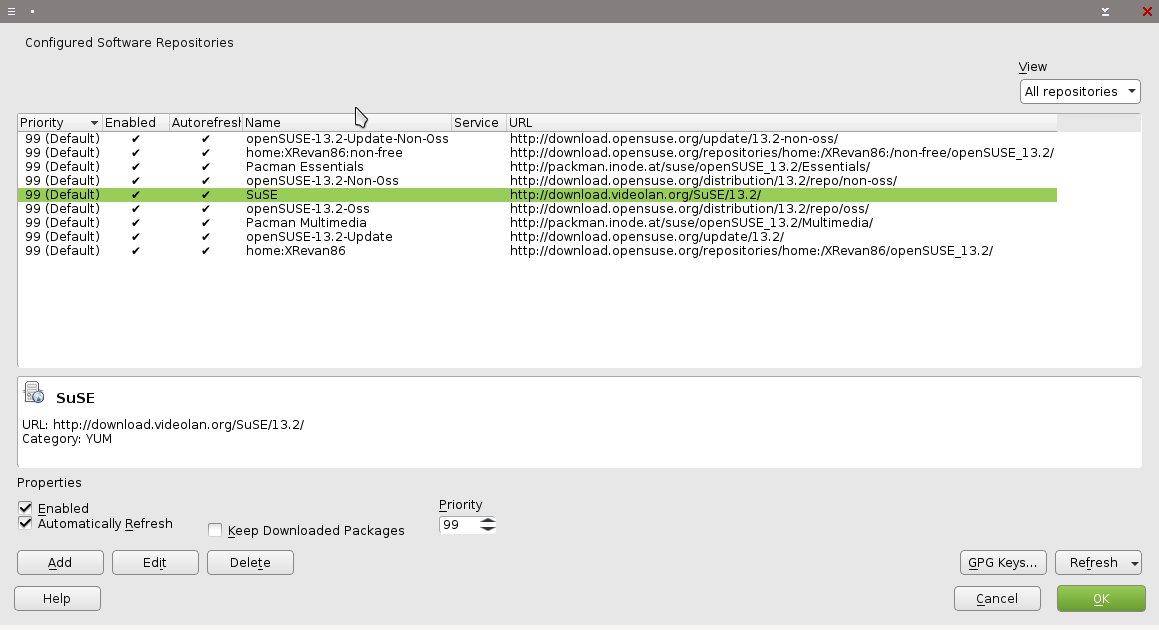Screen dimensions: 1159x630
Task: Select the openSUSE-13.2-Update repository name
Action: pyautogui.click(x=319, y=237)
